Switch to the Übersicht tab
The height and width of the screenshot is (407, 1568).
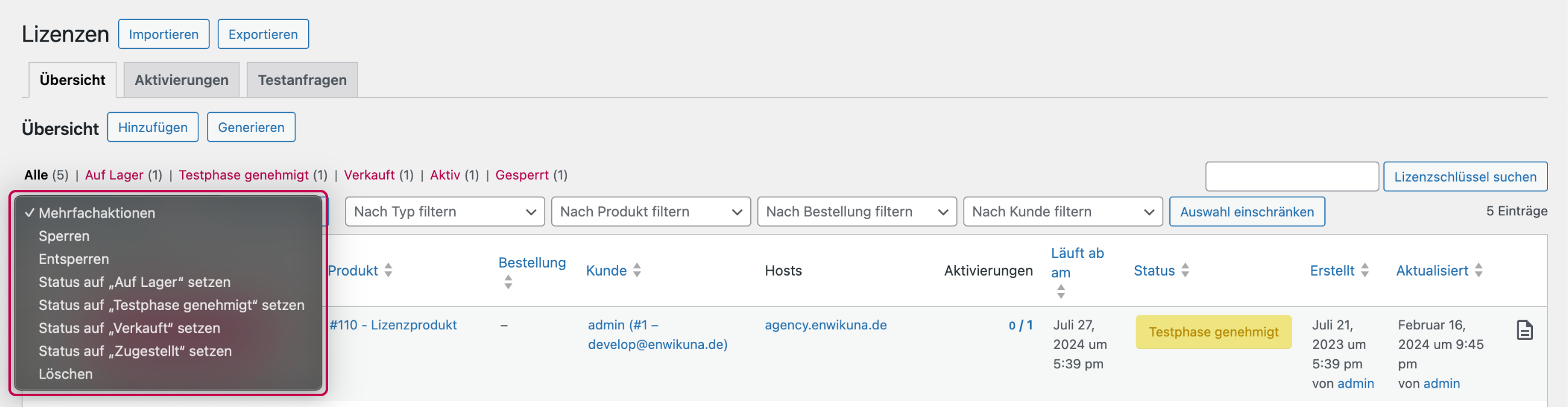72,80
